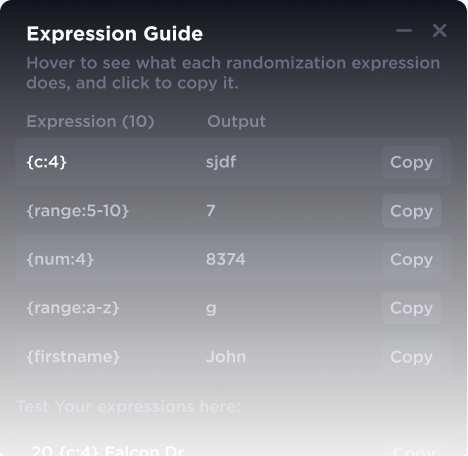Select the {range:a-z} expression text
Viewport: 468px width, 456px height.
coord(73,308)
